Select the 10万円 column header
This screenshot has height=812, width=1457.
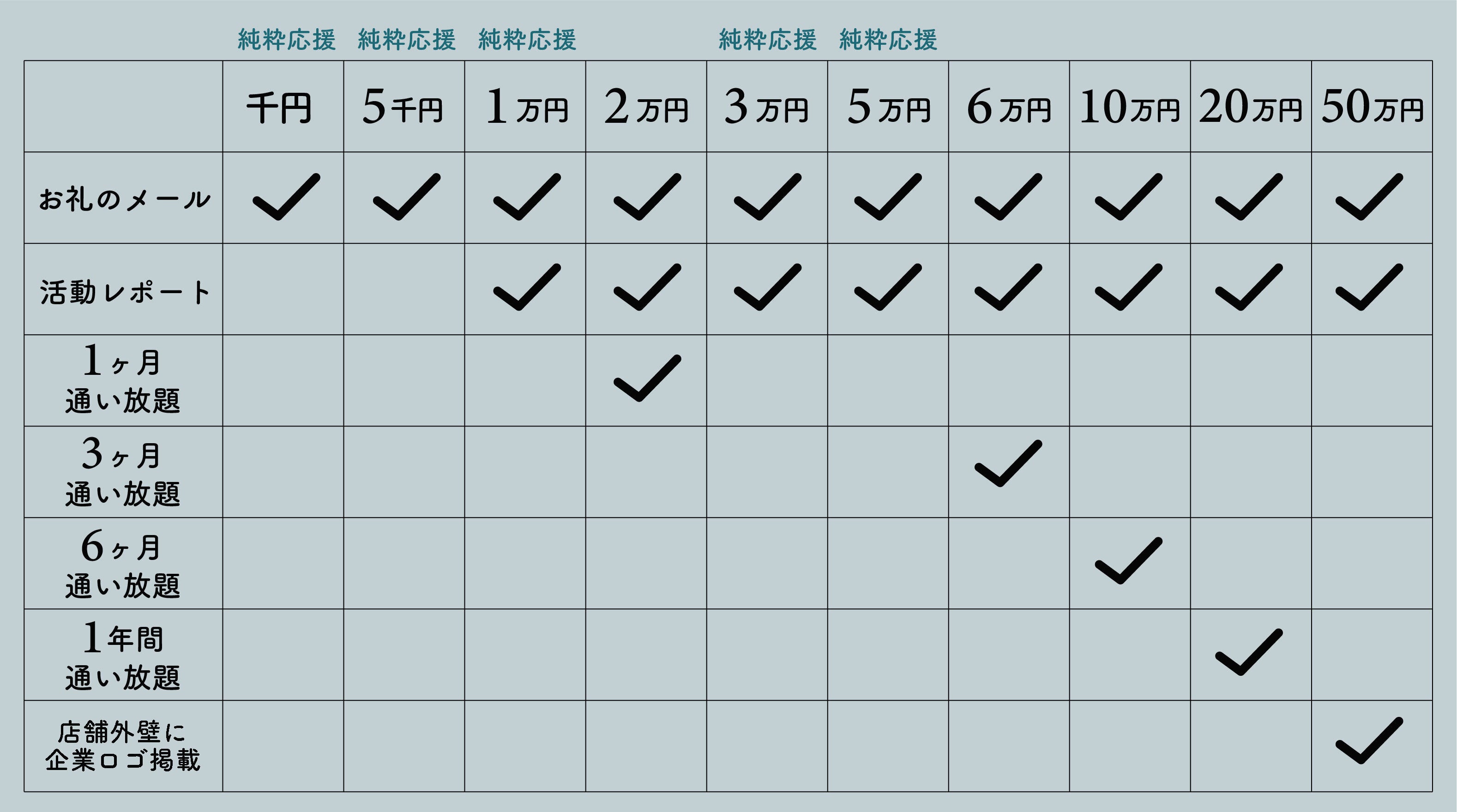1129,108
